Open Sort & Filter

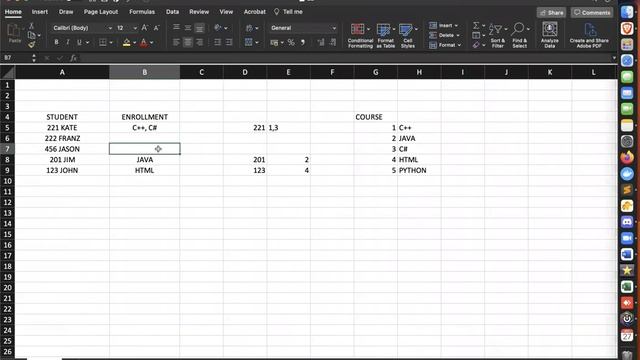coord(498,36)
